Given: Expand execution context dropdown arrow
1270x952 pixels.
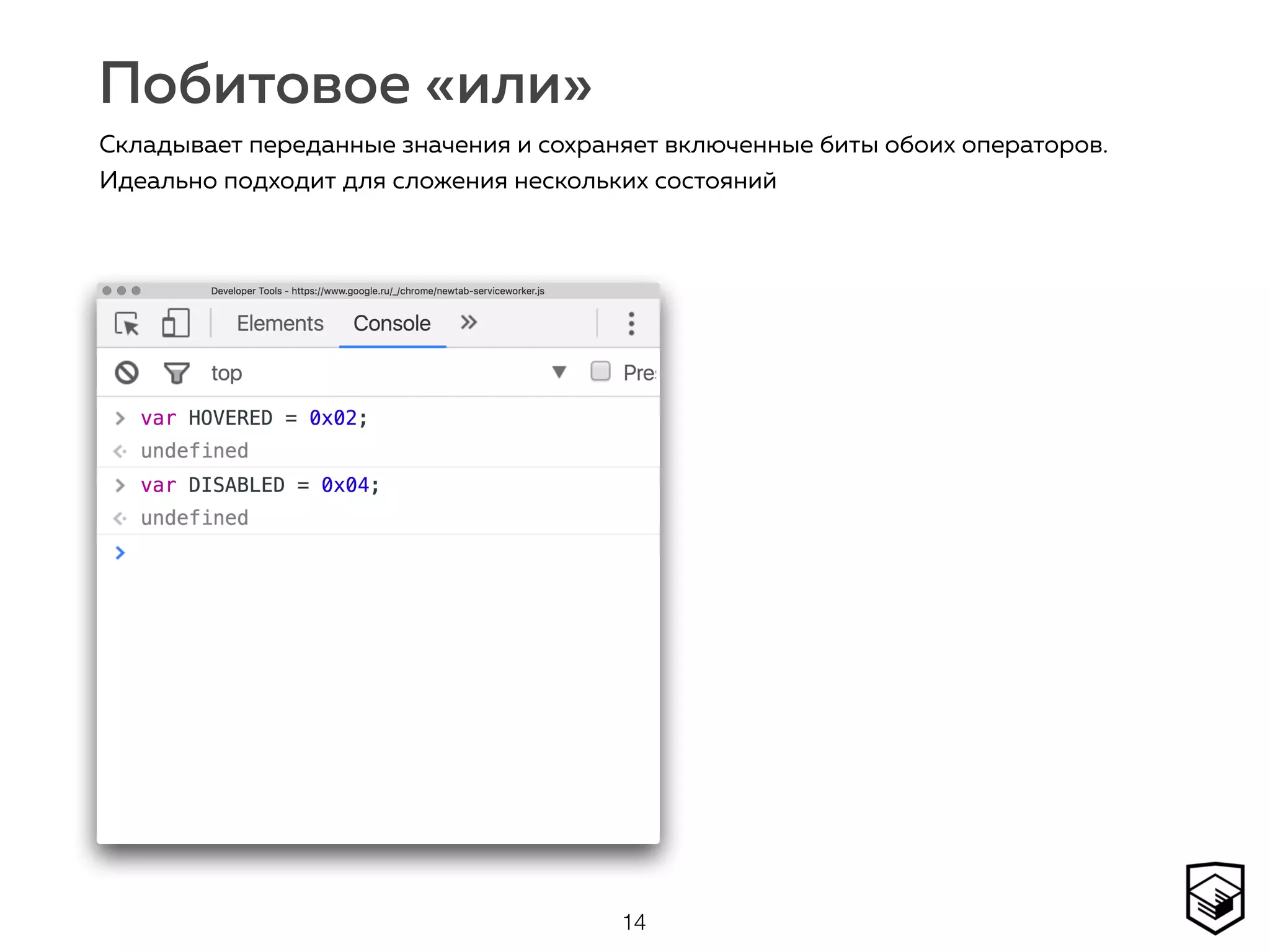Looking at the screenshot, I should pos(559,372).
